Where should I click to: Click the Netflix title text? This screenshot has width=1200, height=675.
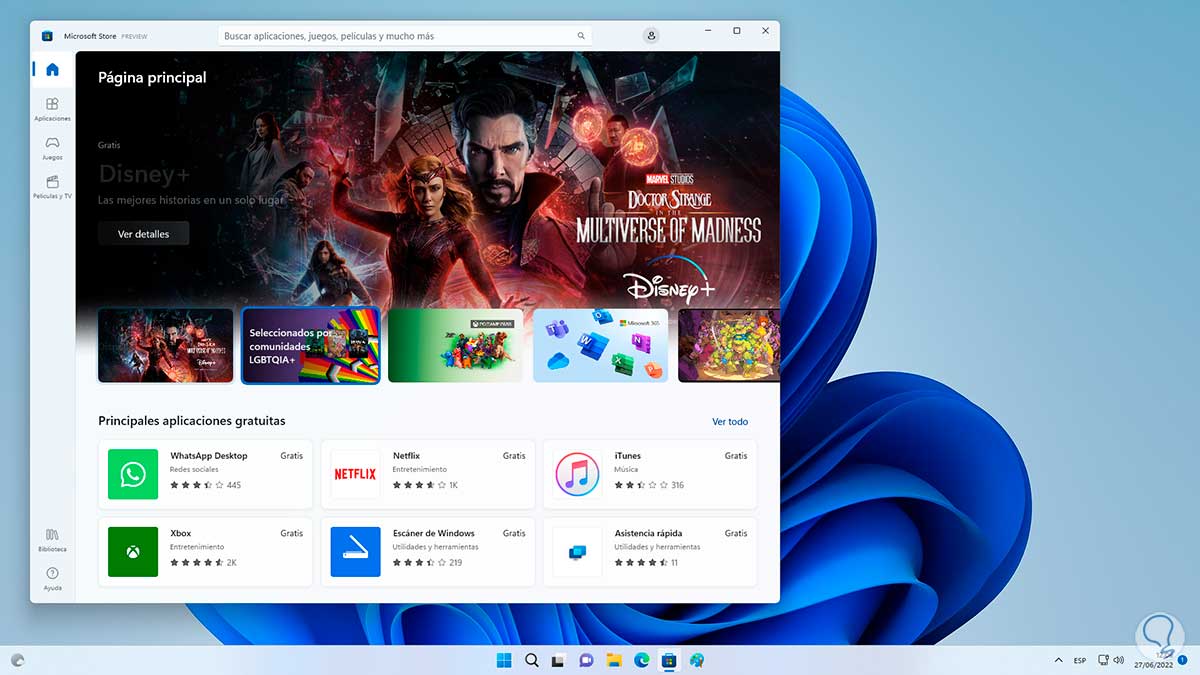tap(406, 456)
